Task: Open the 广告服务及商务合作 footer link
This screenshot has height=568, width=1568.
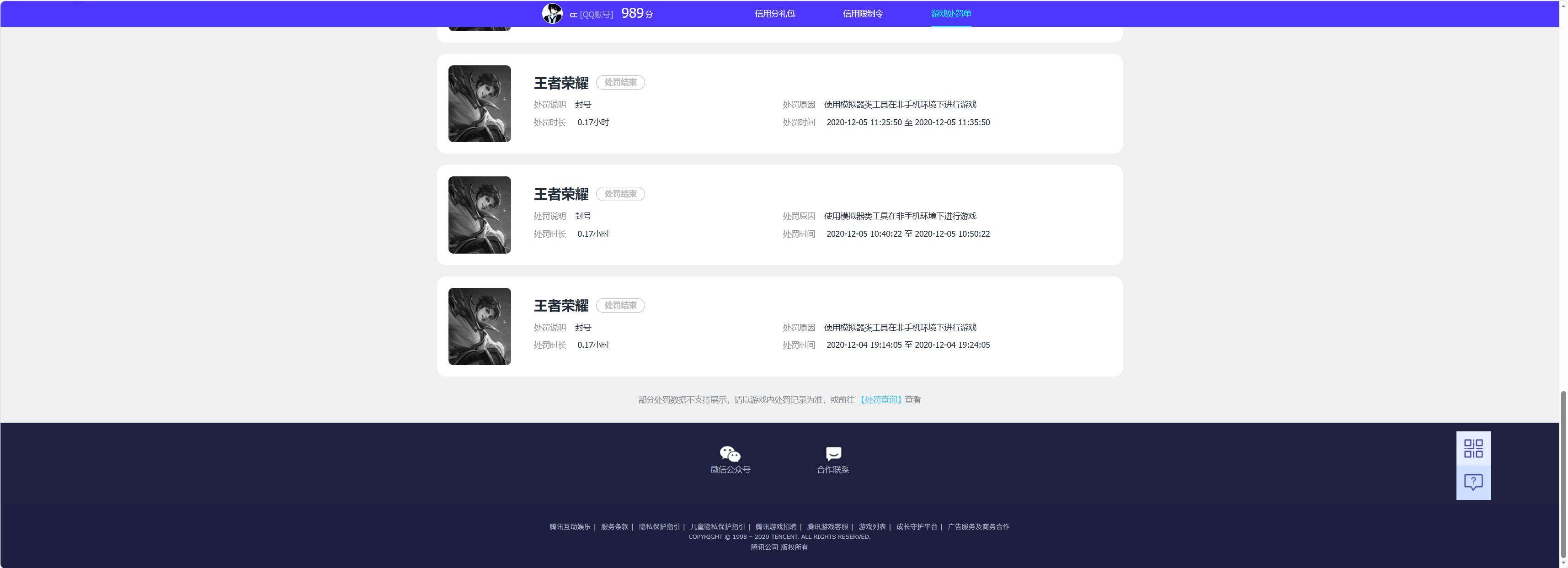Action: 979,527
